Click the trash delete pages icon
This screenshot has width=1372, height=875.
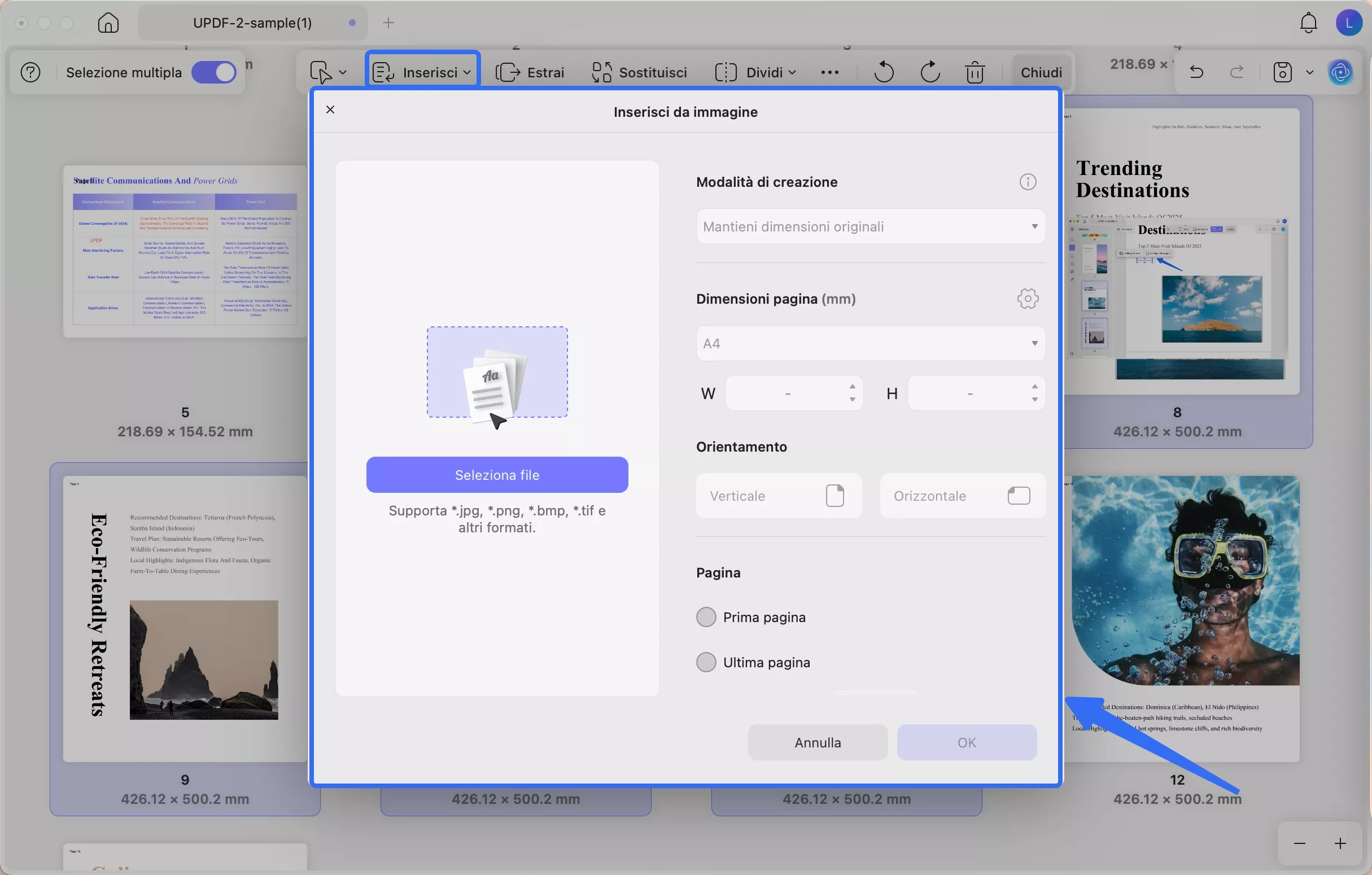tap(975, 72)
